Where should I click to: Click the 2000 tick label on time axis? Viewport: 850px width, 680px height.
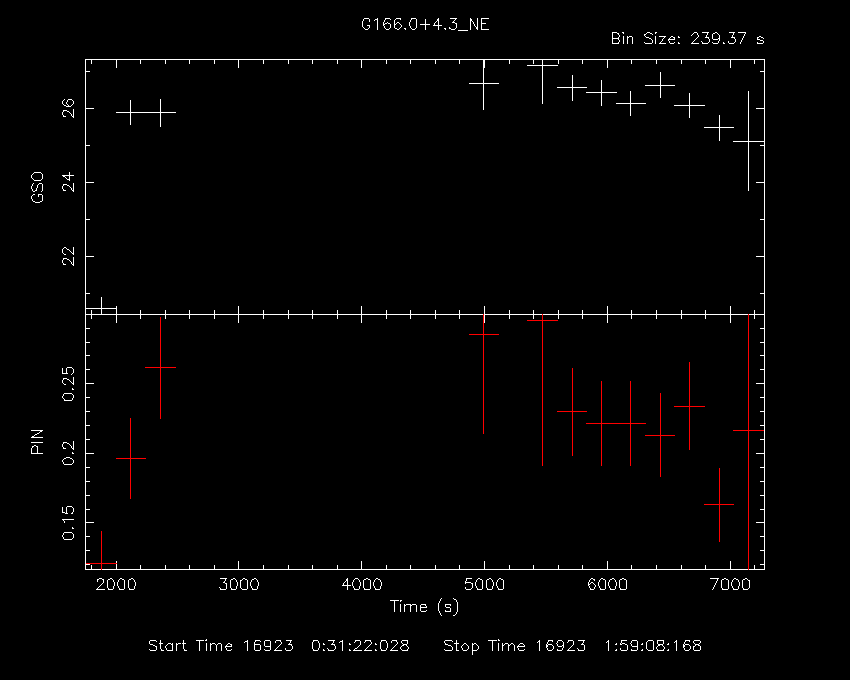coord(116,585)
